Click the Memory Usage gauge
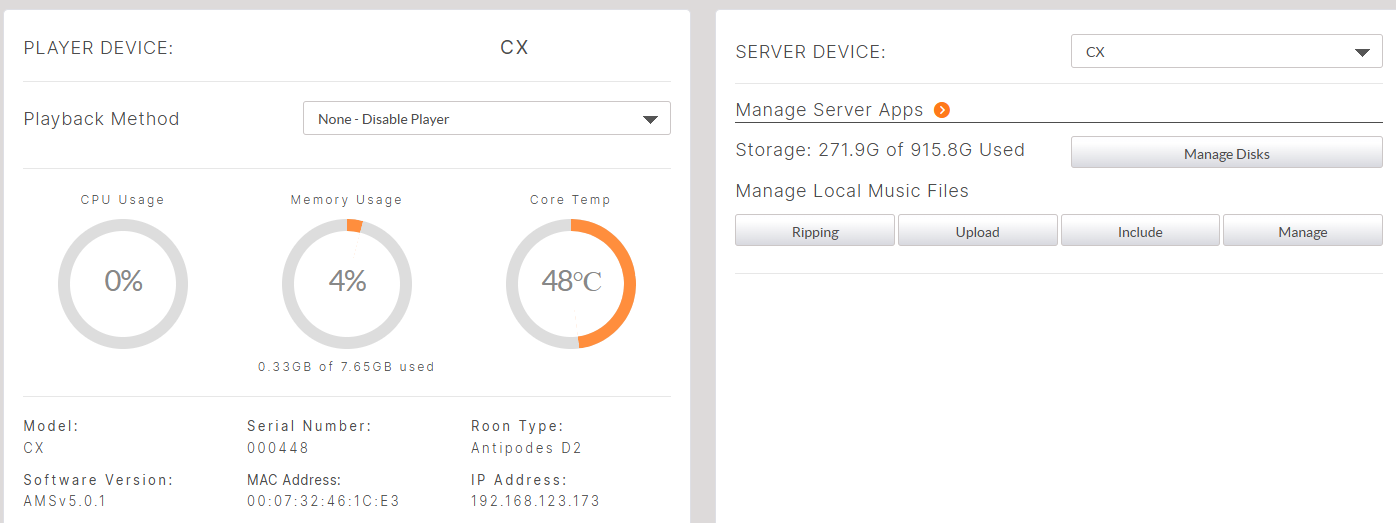The height and width of the screenshot is (523, 1396). click(347, 282)
